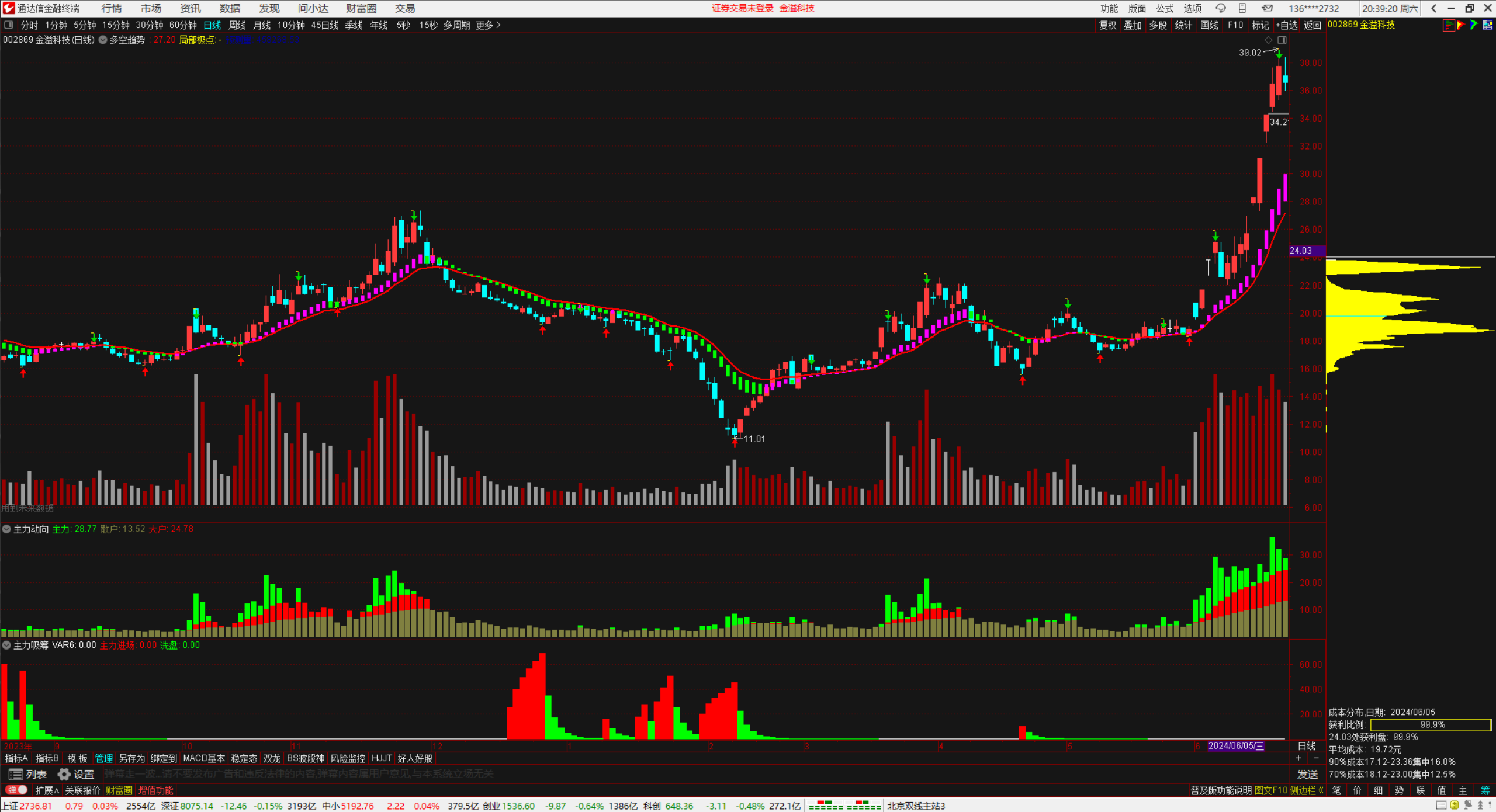Open the customer service headset icon
Screen dimensions: 1496x812
(x=1220, y=8)
